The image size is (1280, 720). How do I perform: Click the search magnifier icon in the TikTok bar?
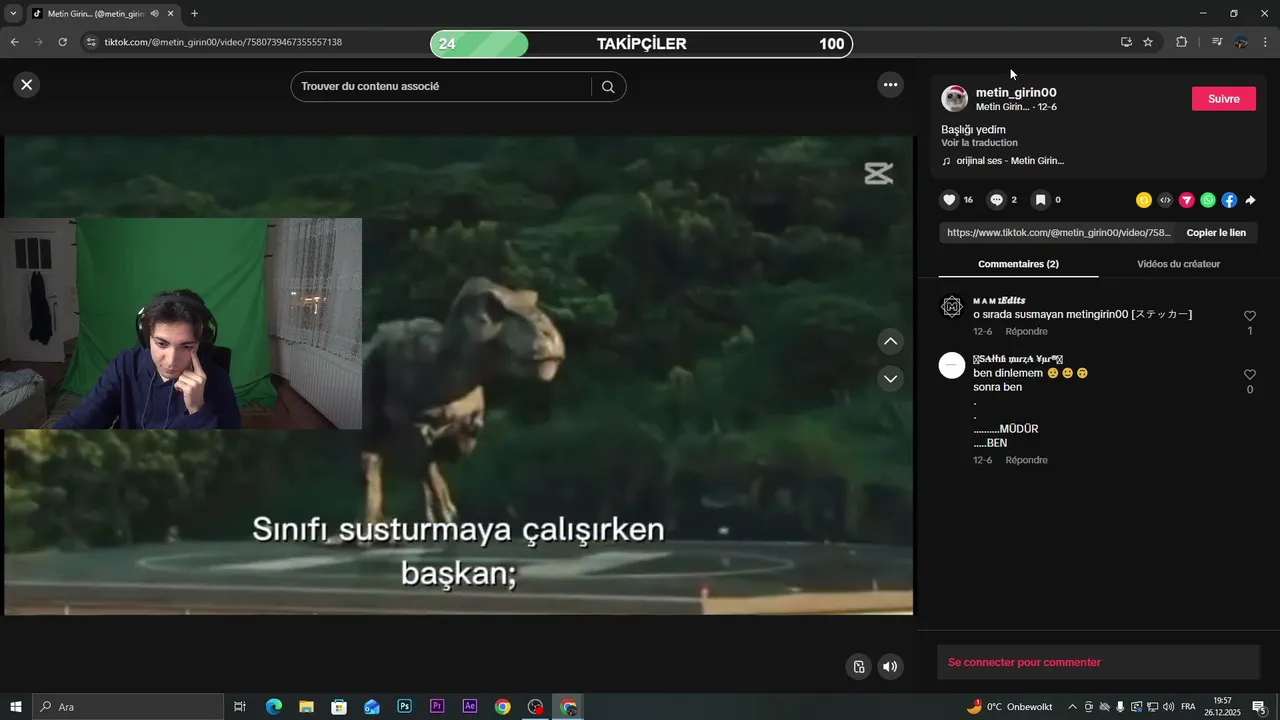click(x=608, y=87)
